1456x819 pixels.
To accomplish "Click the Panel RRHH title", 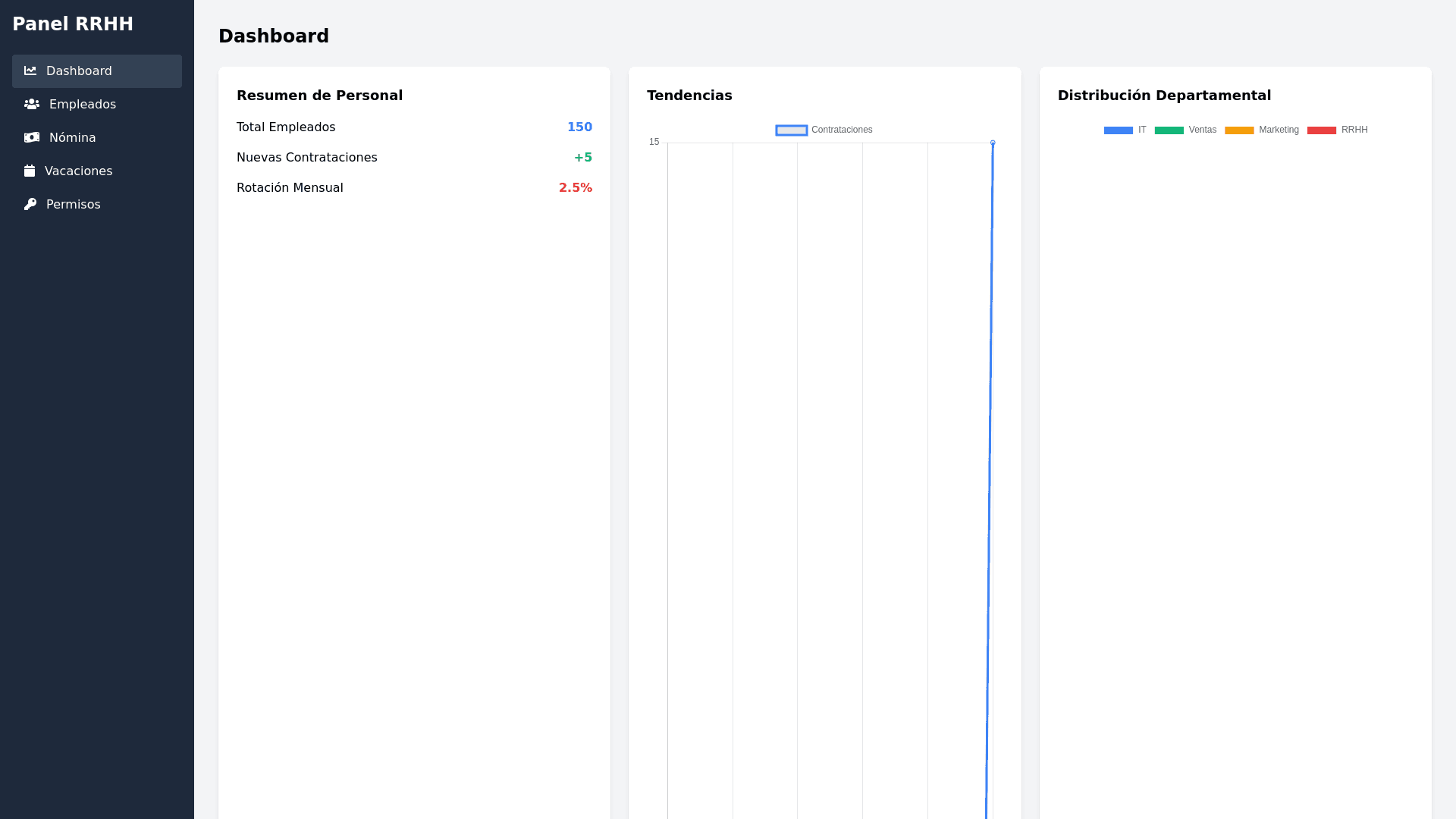I will coord(73,24).
